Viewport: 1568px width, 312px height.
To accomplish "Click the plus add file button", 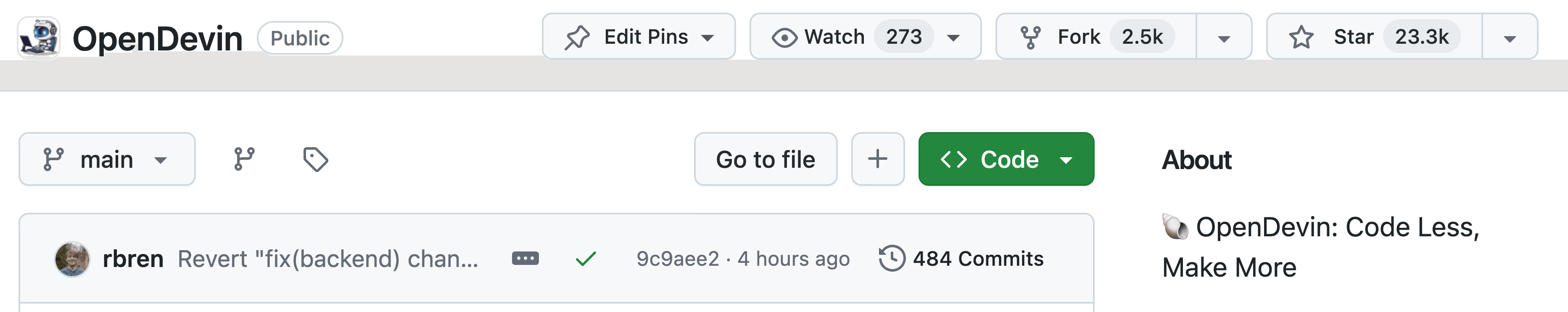I will coord(877,159).
